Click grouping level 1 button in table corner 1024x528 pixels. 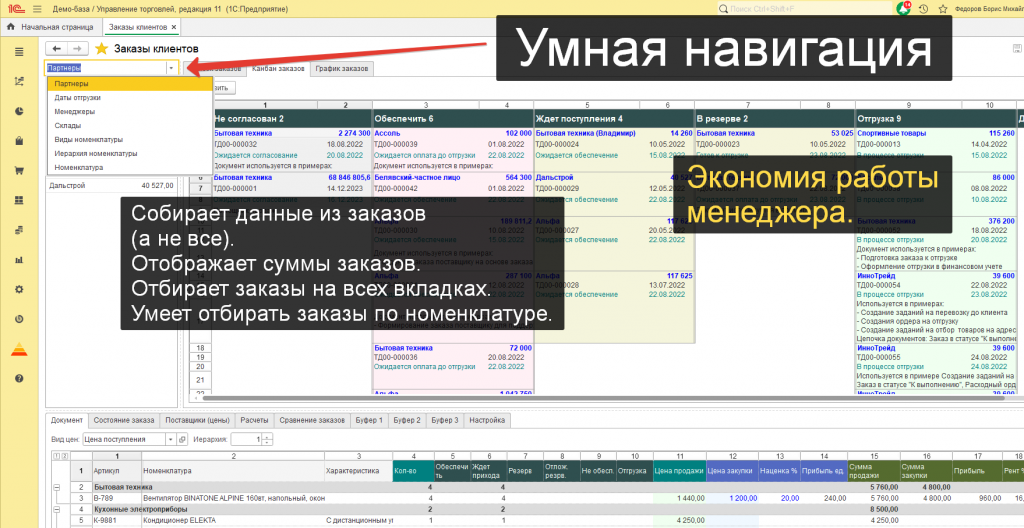point(55,456)
